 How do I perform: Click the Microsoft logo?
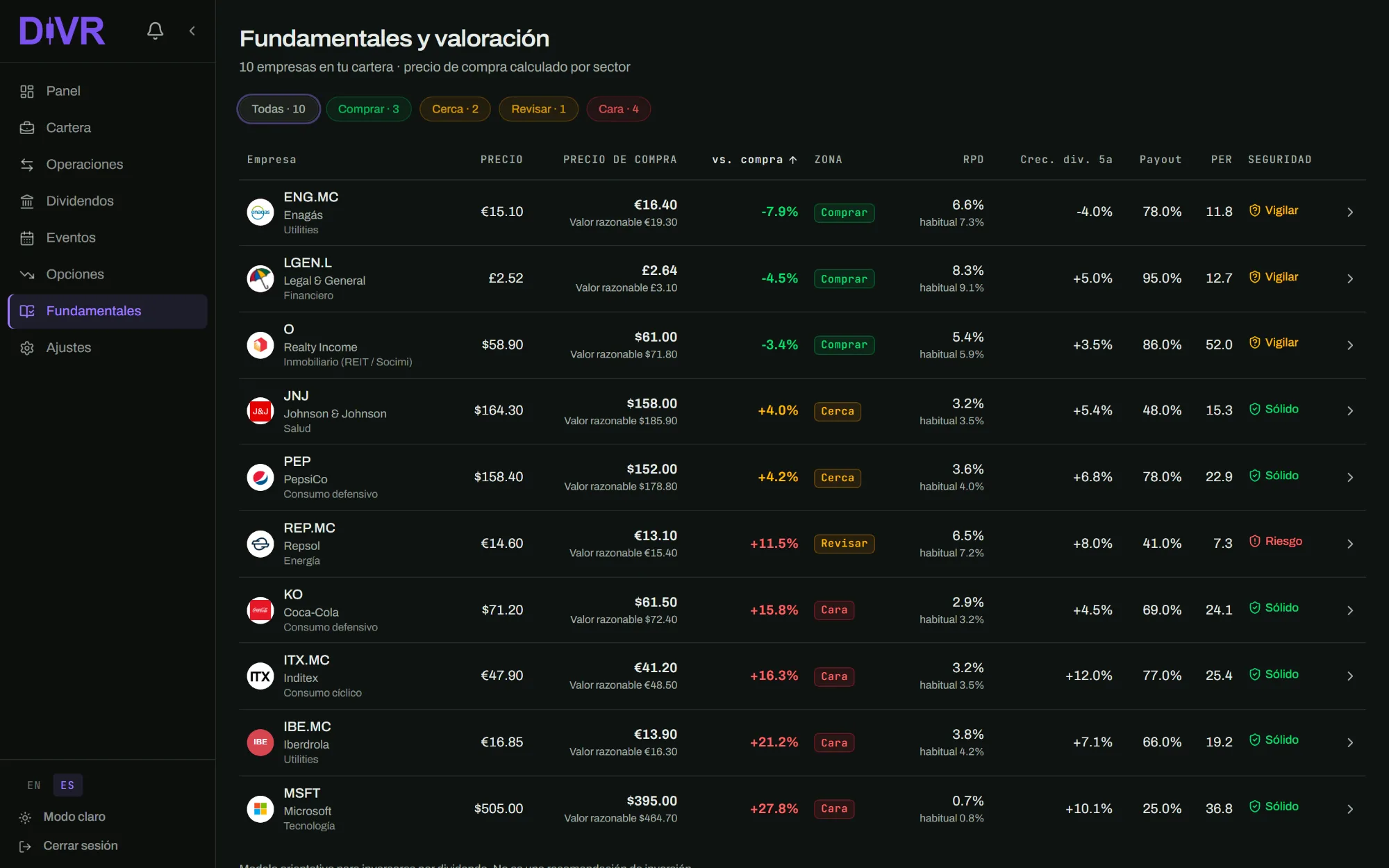click(x=260, y=809)
